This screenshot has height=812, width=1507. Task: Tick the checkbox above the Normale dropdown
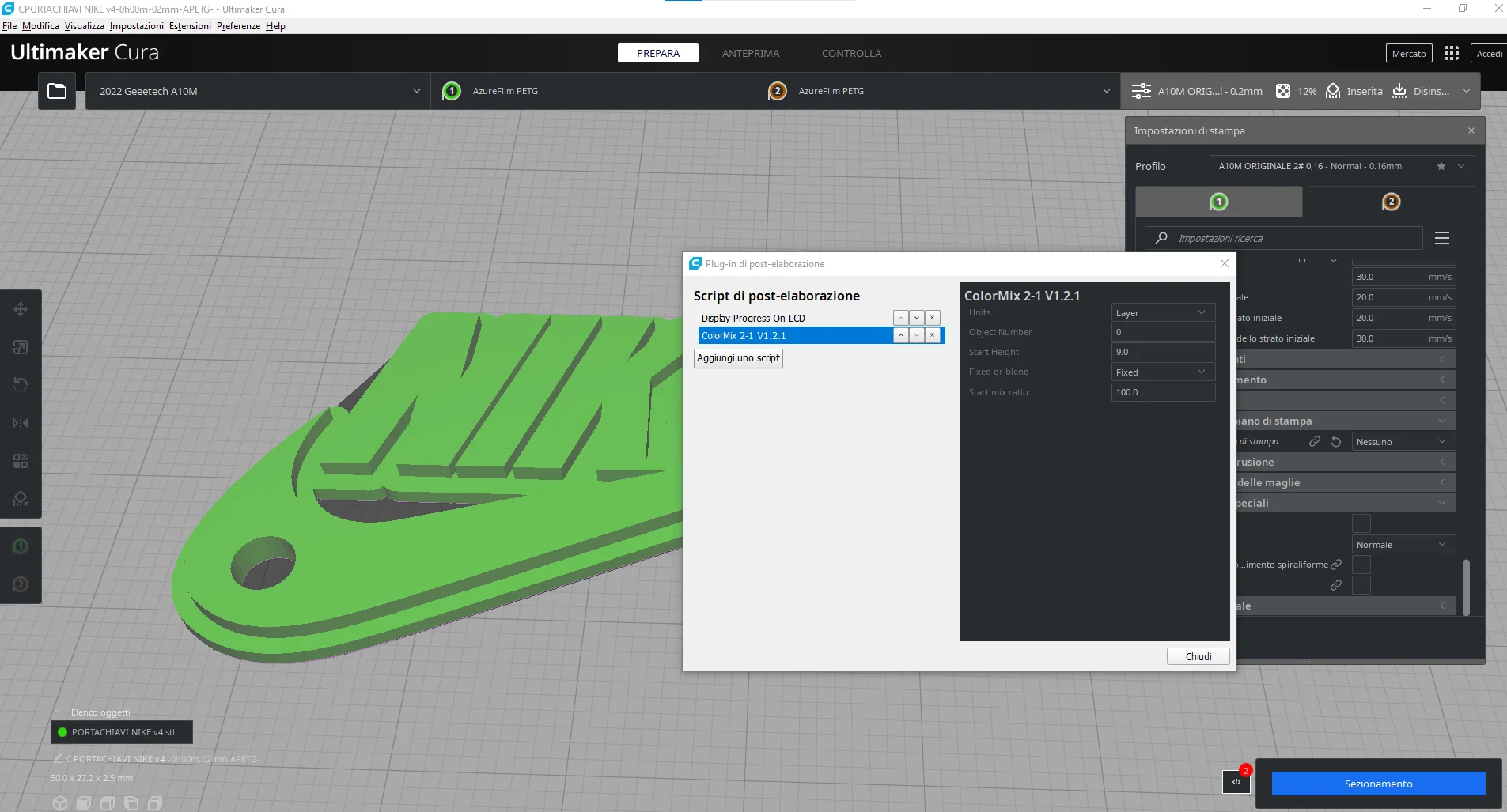point(1361,523)
